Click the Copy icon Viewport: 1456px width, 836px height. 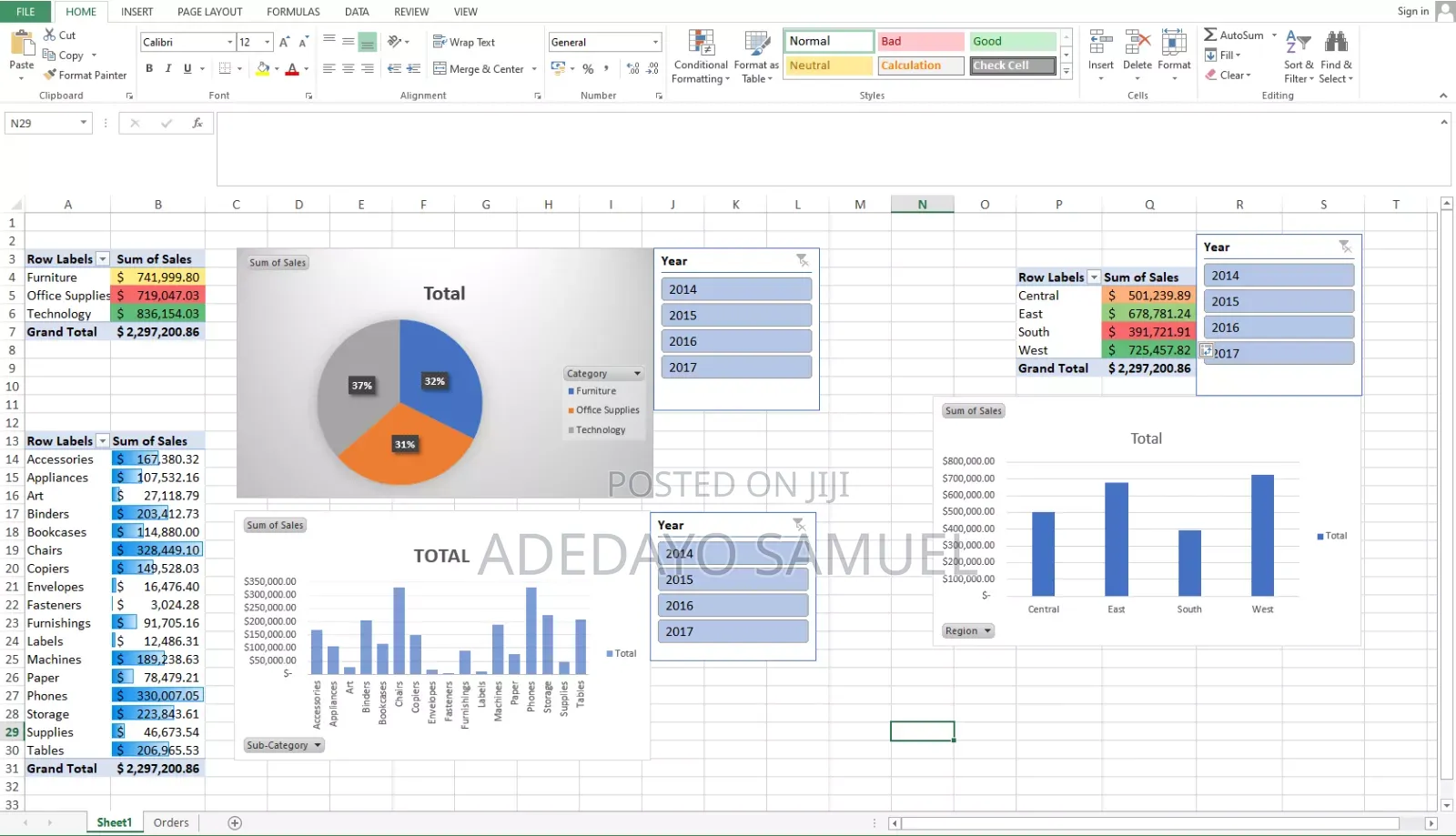click(x=49, y=55)
